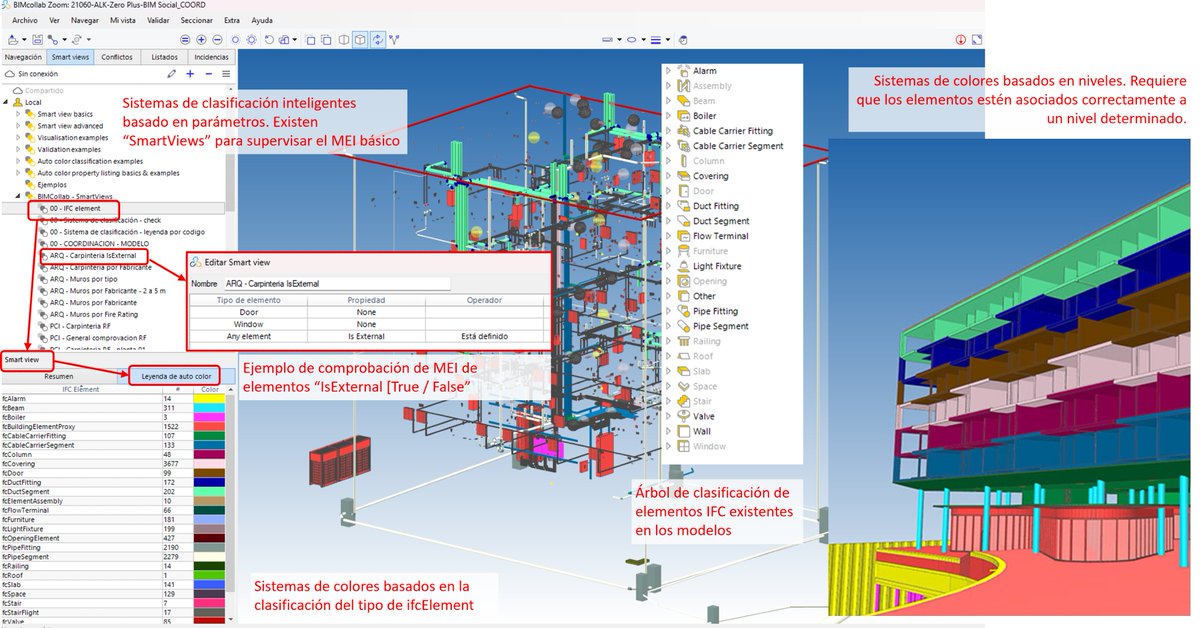Click the Wall item in IFC tree
Screen dimensions: 1200x628
click(701, 431)
